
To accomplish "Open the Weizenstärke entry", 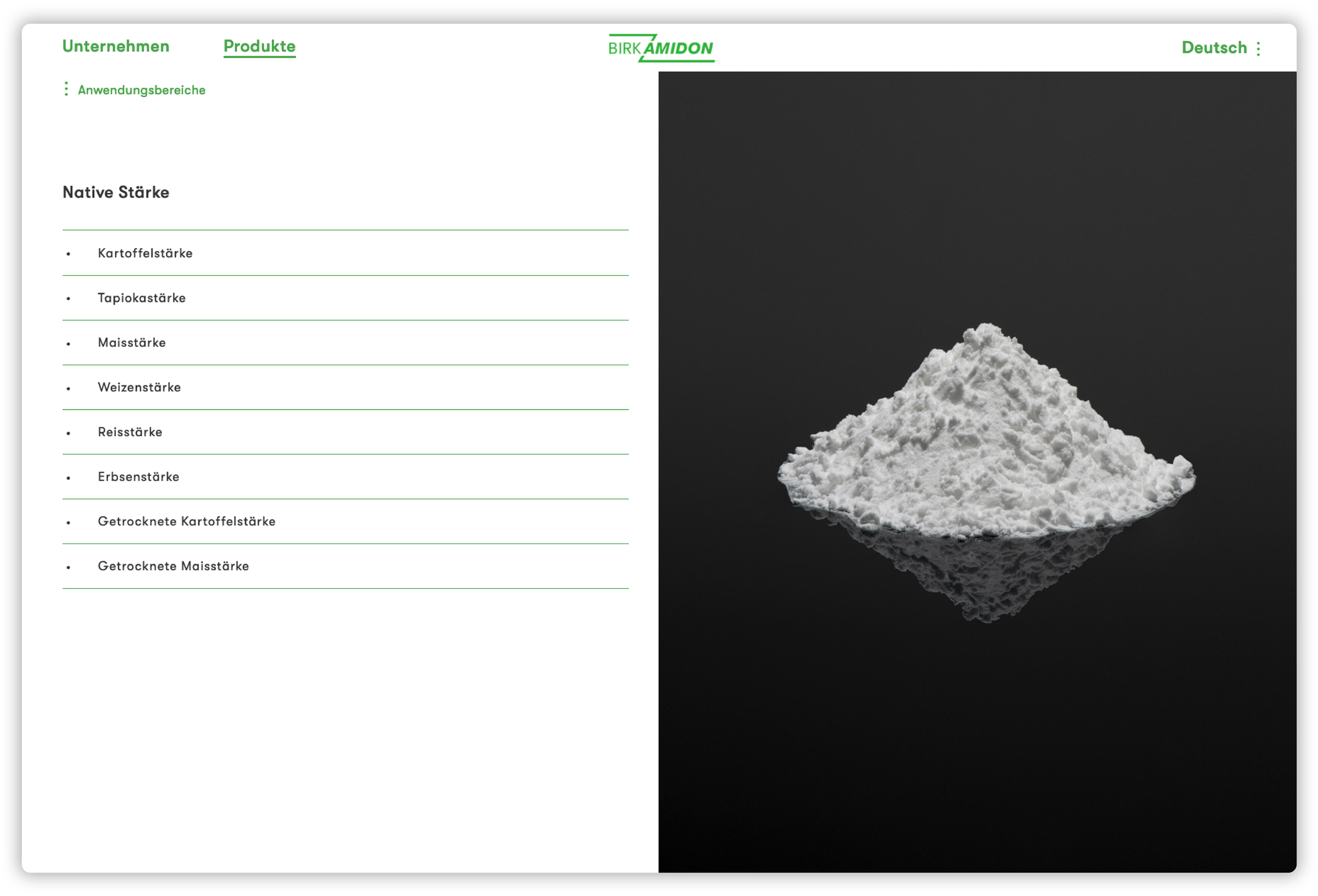I will click(x=139, y=387).
